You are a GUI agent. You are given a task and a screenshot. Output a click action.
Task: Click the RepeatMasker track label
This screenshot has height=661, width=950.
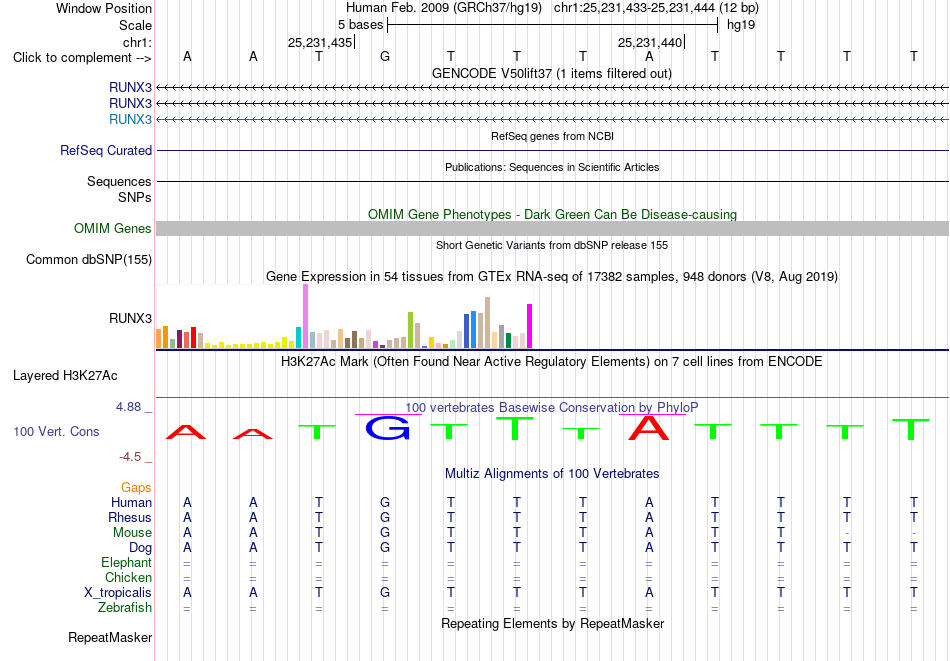110,637
